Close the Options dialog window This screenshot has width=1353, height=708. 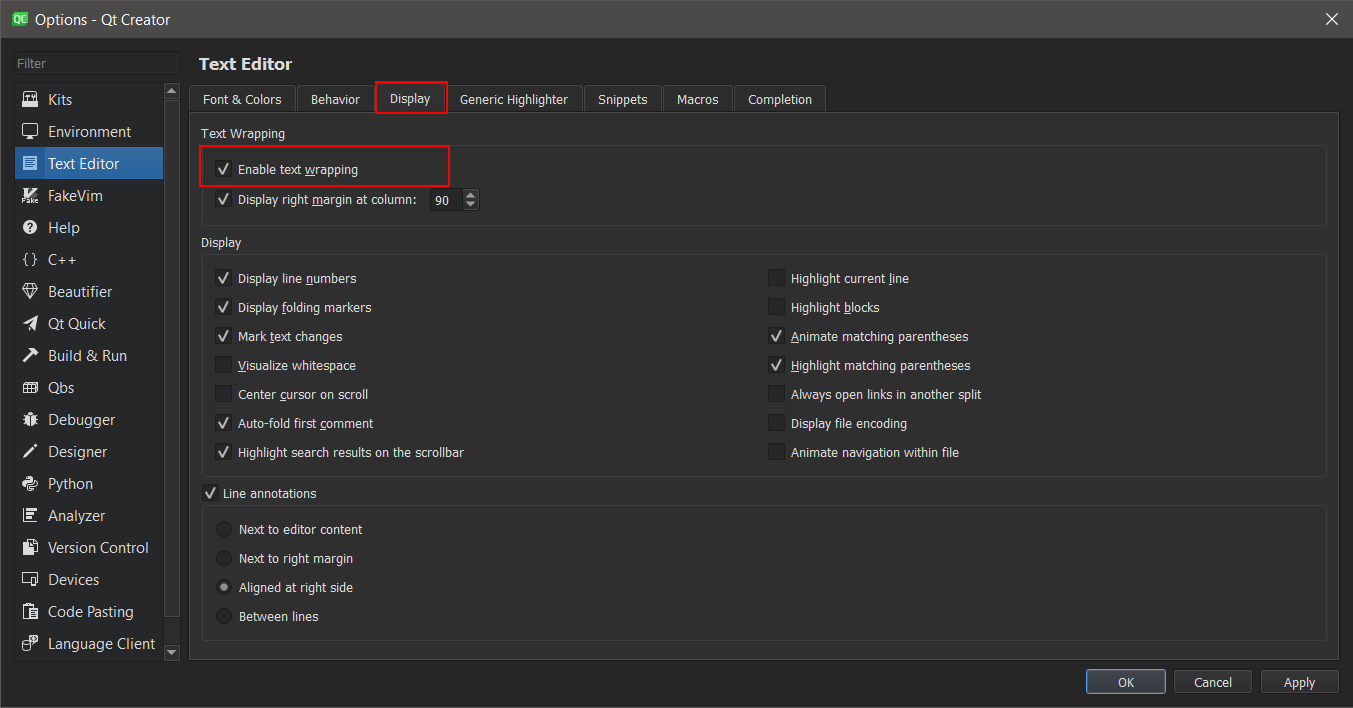[x=1331, y=19]
